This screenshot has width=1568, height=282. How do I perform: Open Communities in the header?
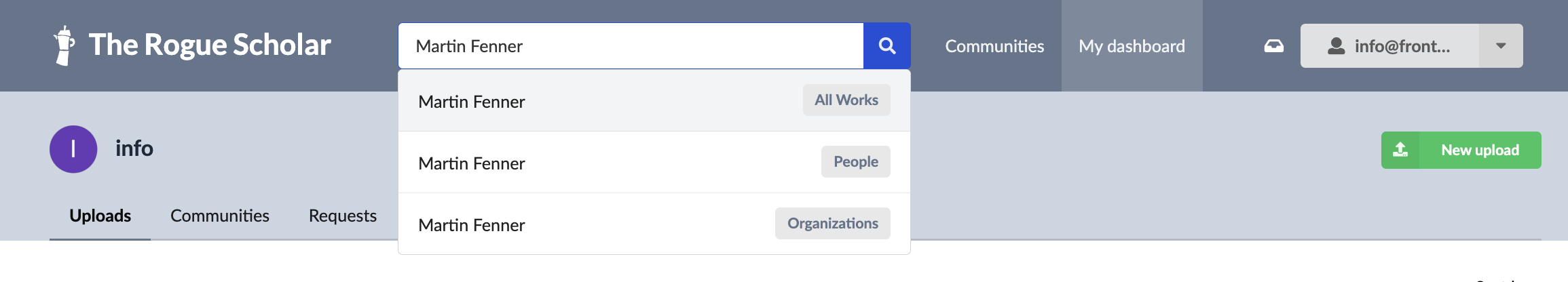994,46
